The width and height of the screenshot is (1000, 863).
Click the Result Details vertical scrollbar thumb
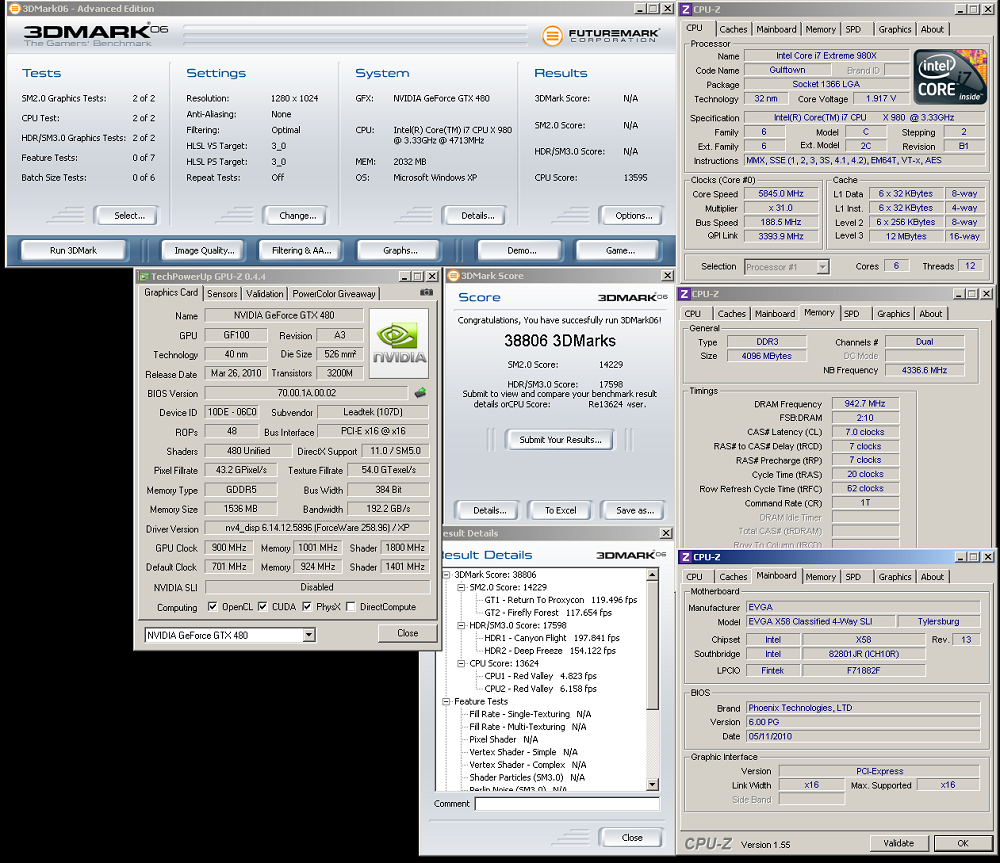coord(652,645)
